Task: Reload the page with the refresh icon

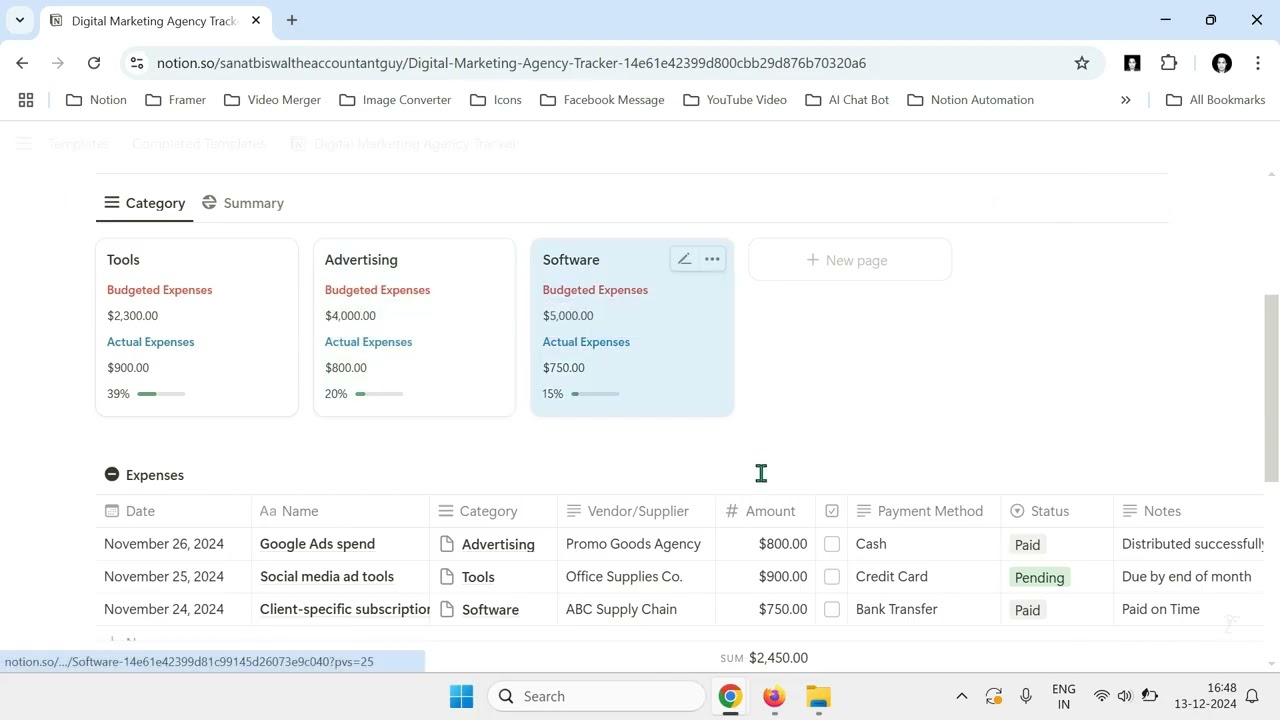Action: [94, 63]
